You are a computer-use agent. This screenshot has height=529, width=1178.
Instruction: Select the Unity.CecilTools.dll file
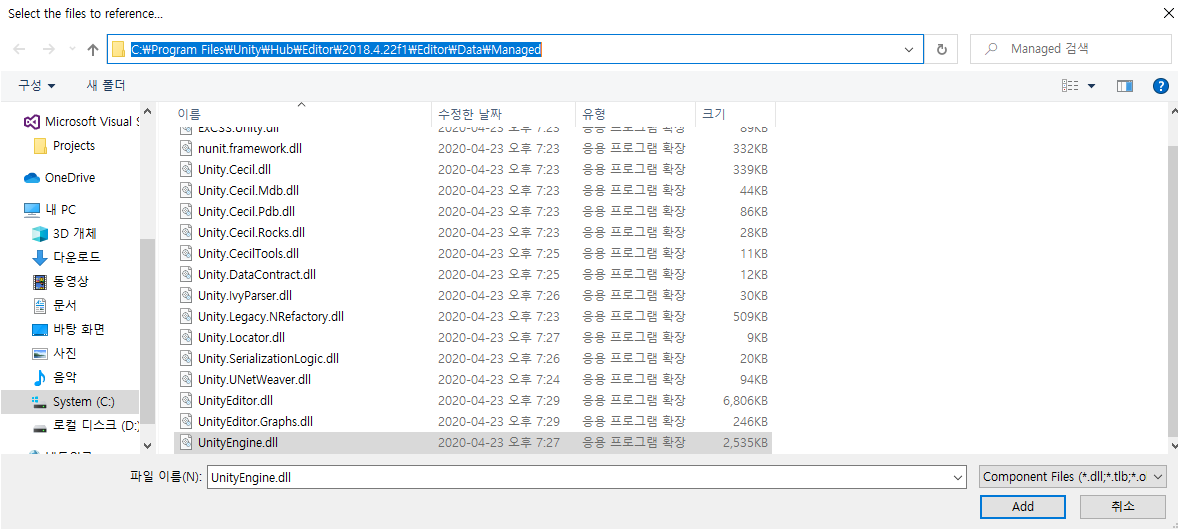click(x=473, y=254)
